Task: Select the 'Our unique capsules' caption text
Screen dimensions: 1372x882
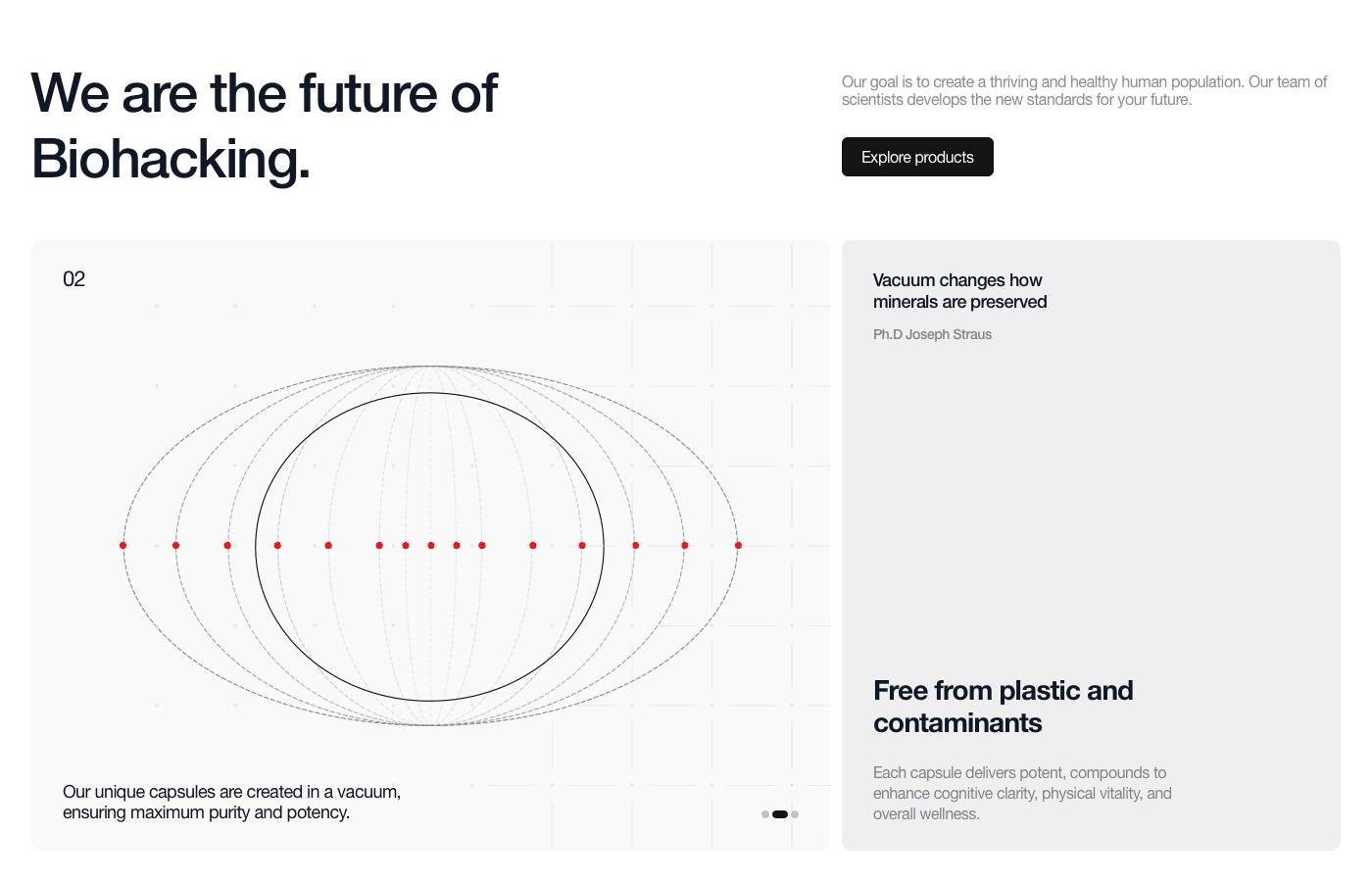Action: [231, 802]
